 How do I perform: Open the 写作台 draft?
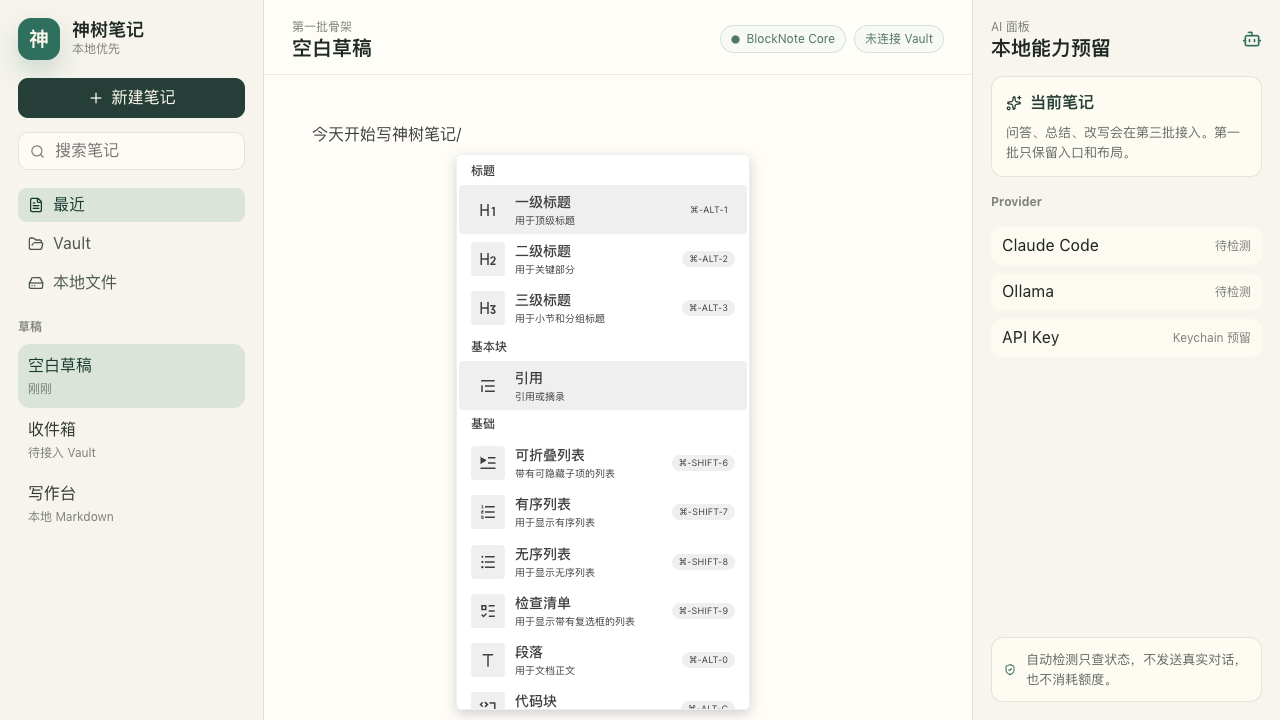pos(131,504)
